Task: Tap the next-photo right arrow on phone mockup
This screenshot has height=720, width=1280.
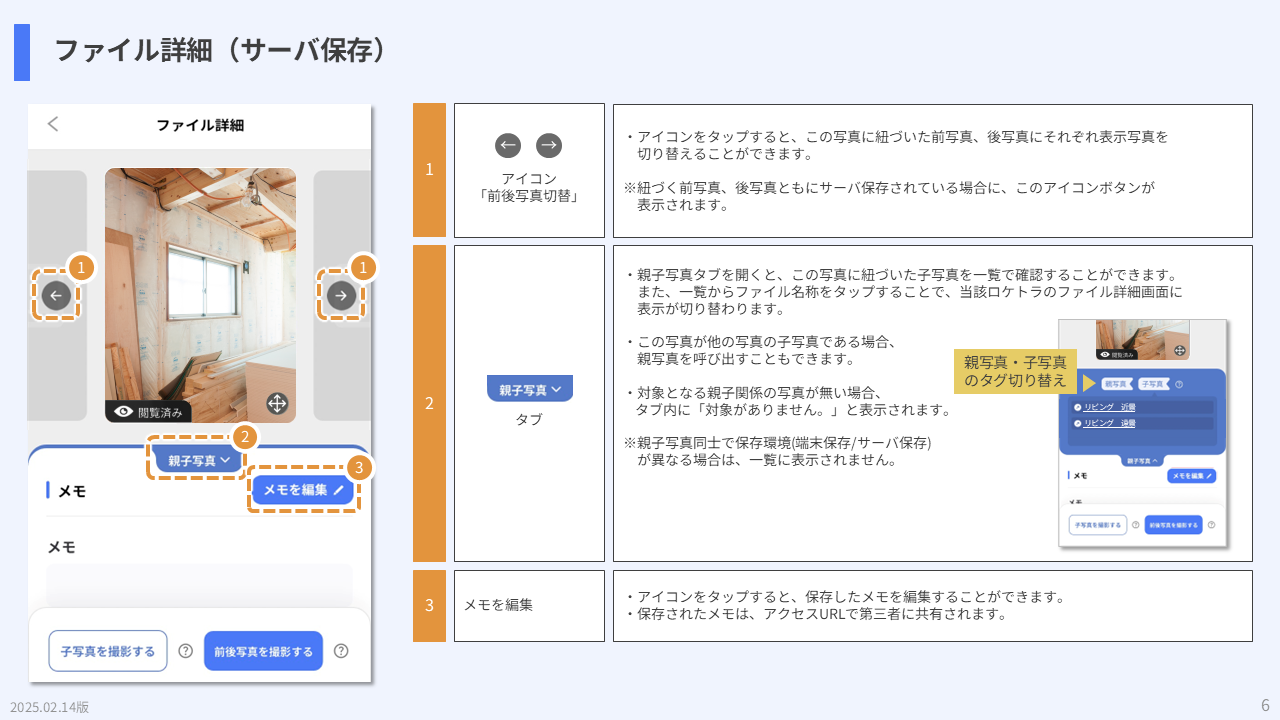Action: pos(342,295)
